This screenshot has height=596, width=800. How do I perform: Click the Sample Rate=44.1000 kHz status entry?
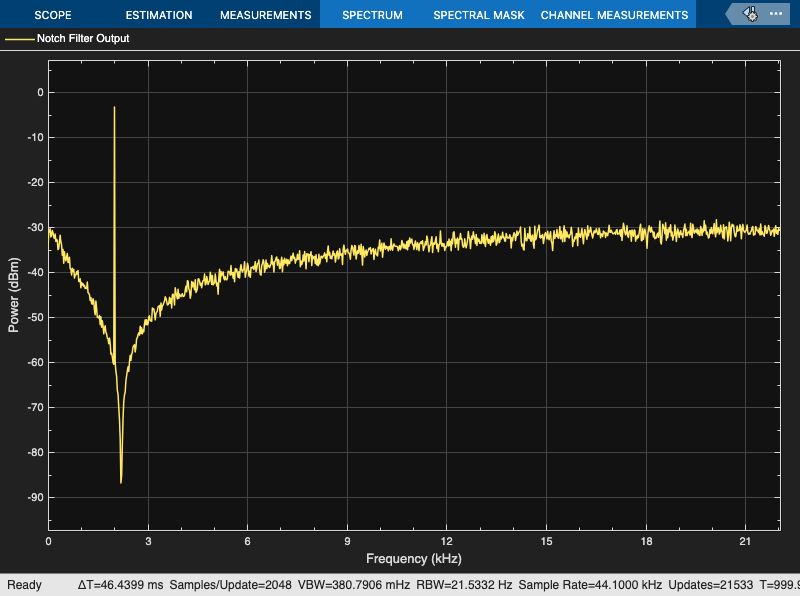click(590, 585)
